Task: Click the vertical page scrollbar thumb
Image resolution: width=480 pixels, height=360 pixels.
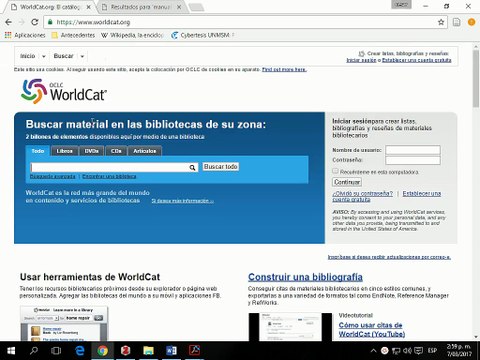Action: tap(476, 79)
